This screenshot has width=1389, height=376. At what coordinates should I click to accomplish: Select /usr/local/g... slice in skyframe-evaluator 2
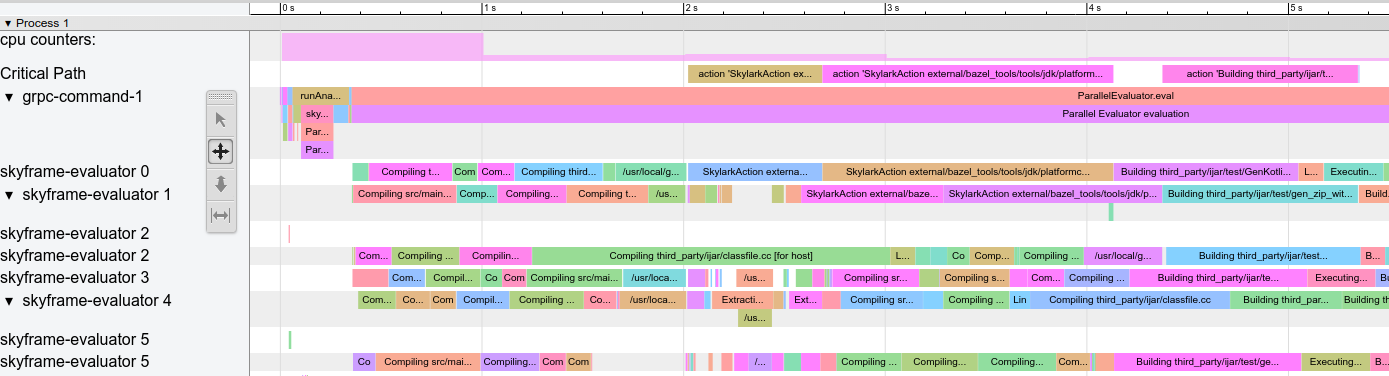tap(1123, 256)
